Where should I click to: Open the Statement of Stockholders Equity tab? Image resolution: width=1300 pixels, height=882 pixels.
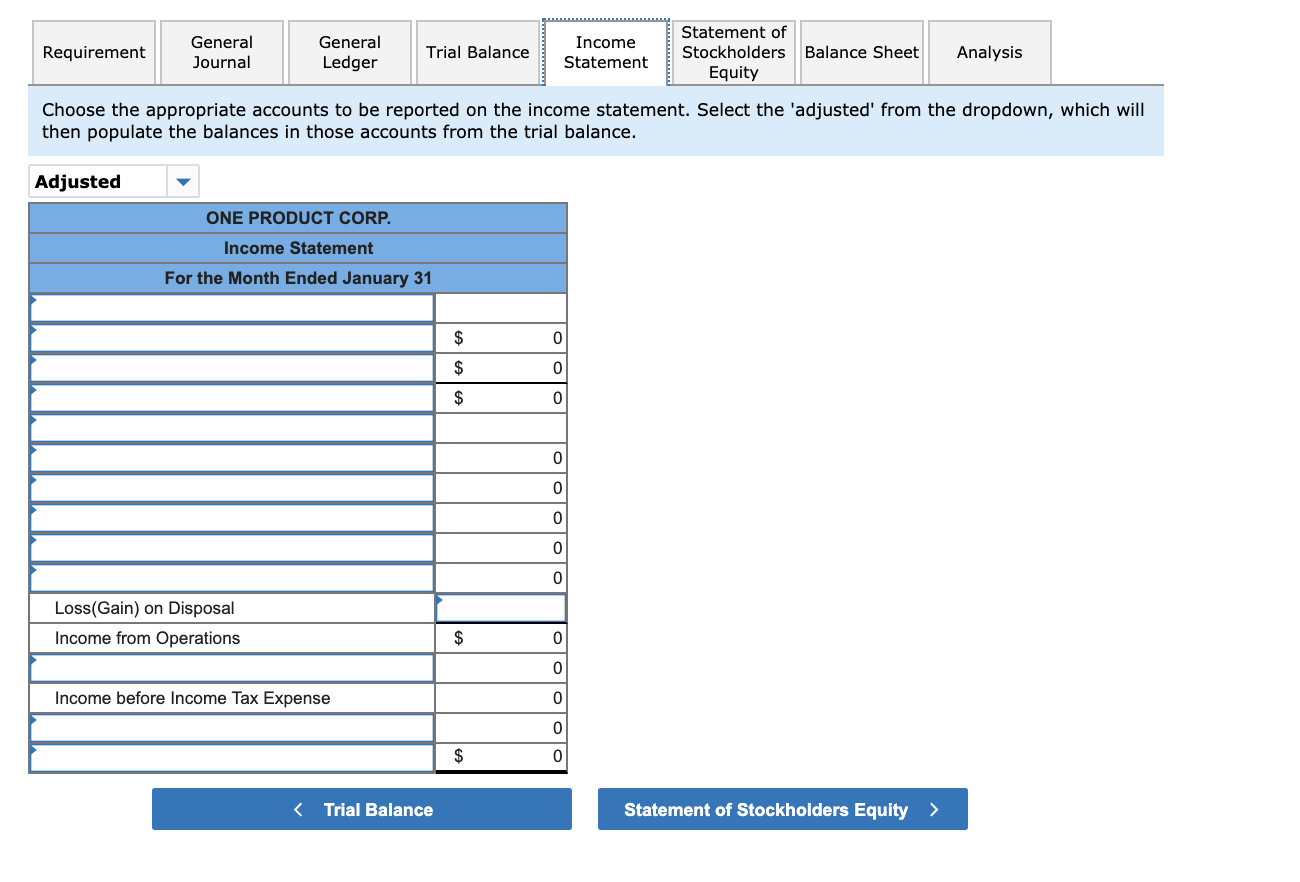733,53
